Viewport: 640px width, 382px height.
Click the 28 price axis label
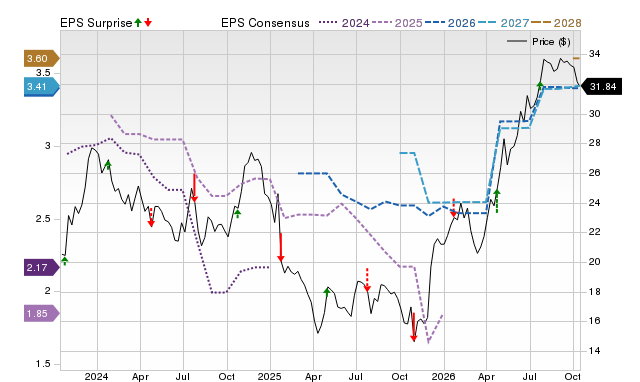pyautogui.click(x=595, y=143)
